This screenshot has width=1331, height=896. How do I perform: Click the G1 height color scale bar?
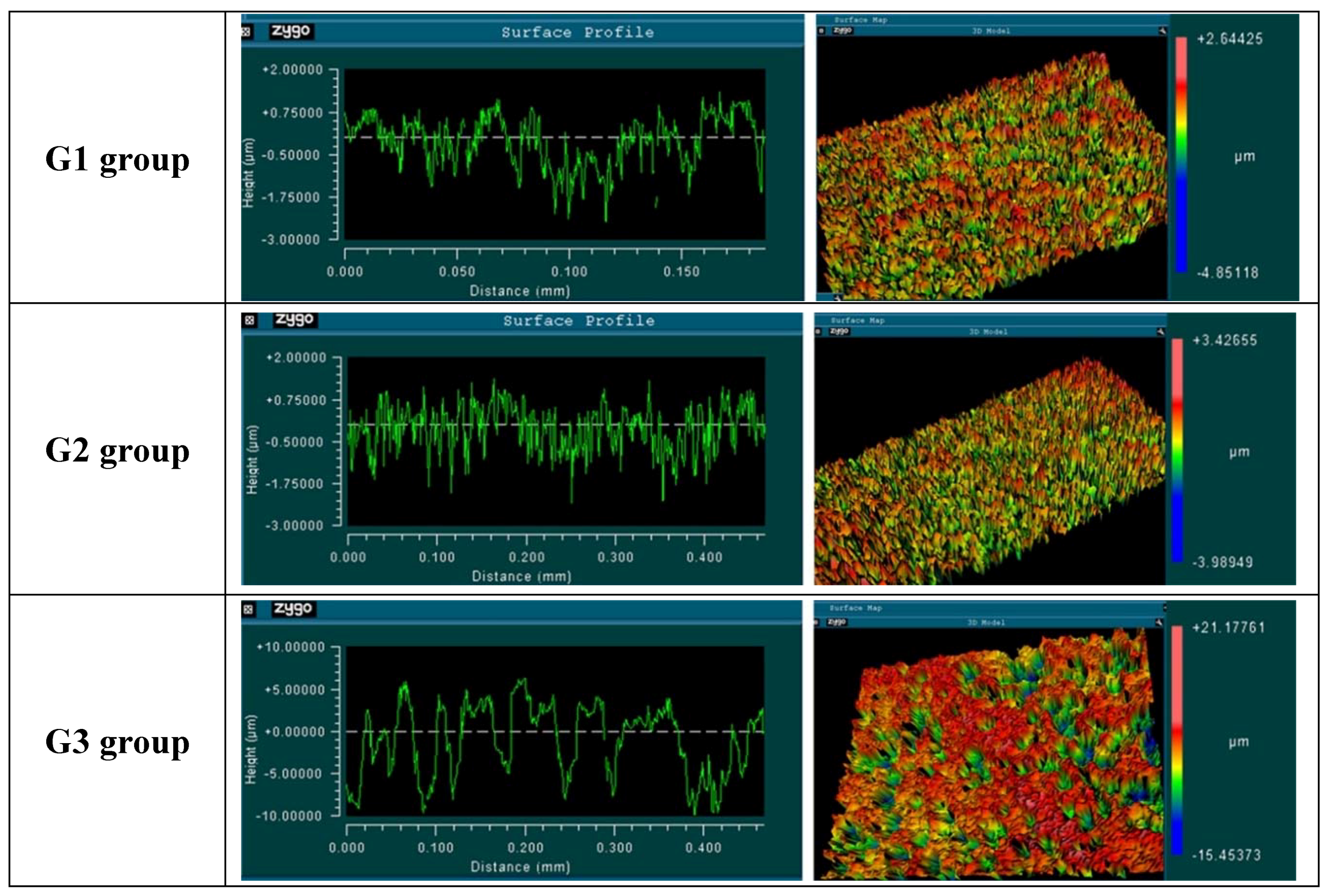click(1181, 154)
